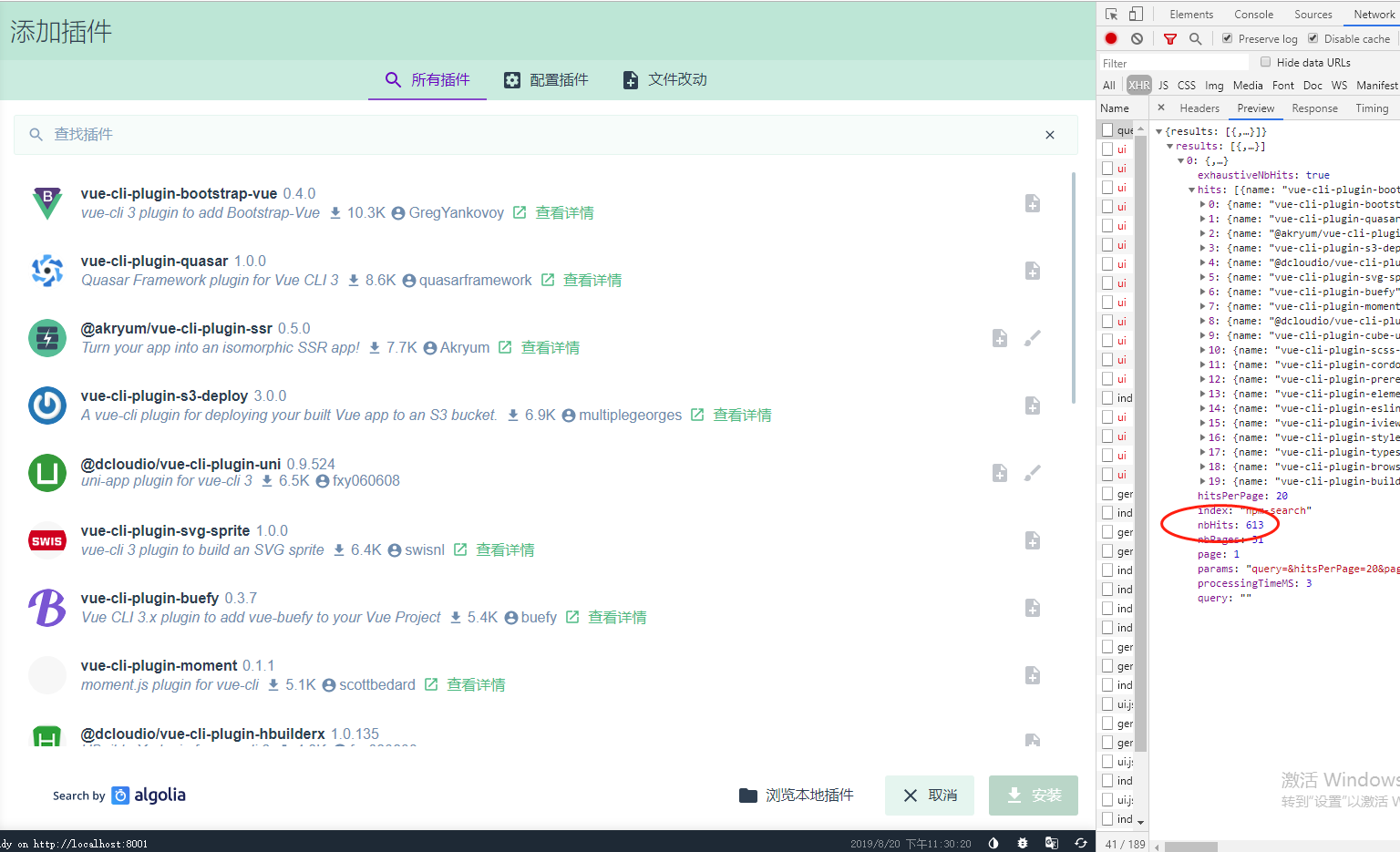Open the Sources DevTools tab
Viewport: 1400px width, 852px height.
point(1312,14)
